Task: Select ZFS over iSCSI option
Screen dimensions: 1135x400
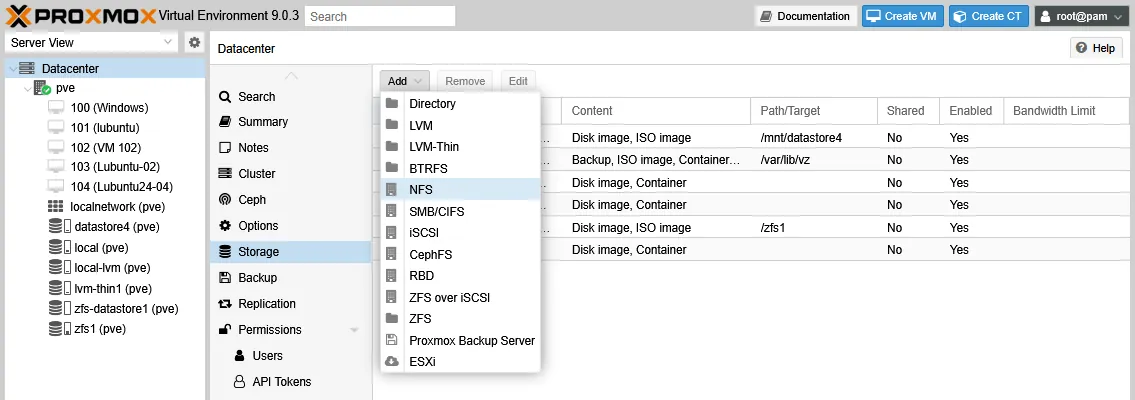Action: pos(460,297)
